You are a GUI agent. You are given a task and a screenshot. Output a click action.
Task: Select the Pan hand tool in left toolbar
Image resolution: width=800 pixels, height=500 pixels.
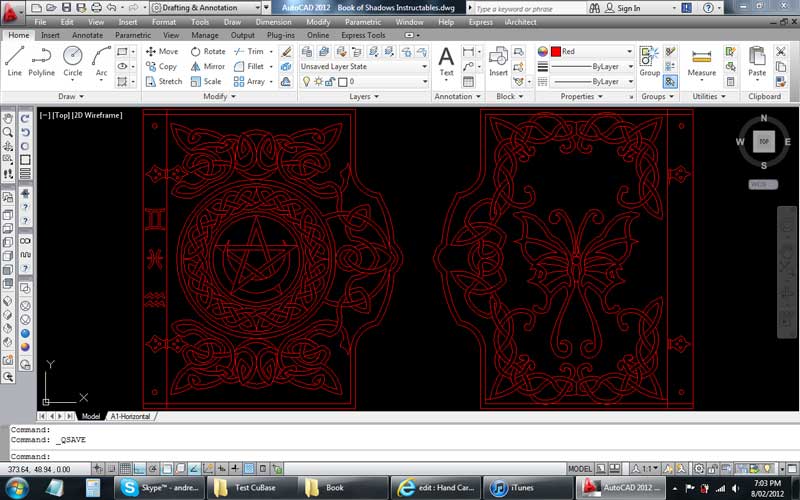(x=8, y=118)
